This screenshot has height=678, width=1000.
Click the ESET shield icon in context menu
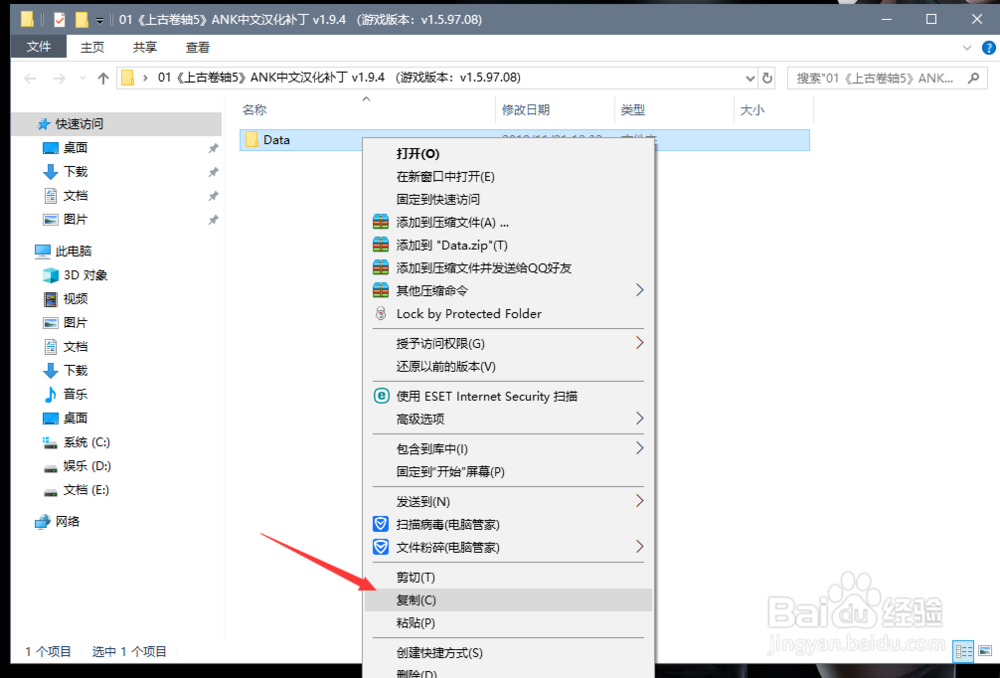point(380,395)
